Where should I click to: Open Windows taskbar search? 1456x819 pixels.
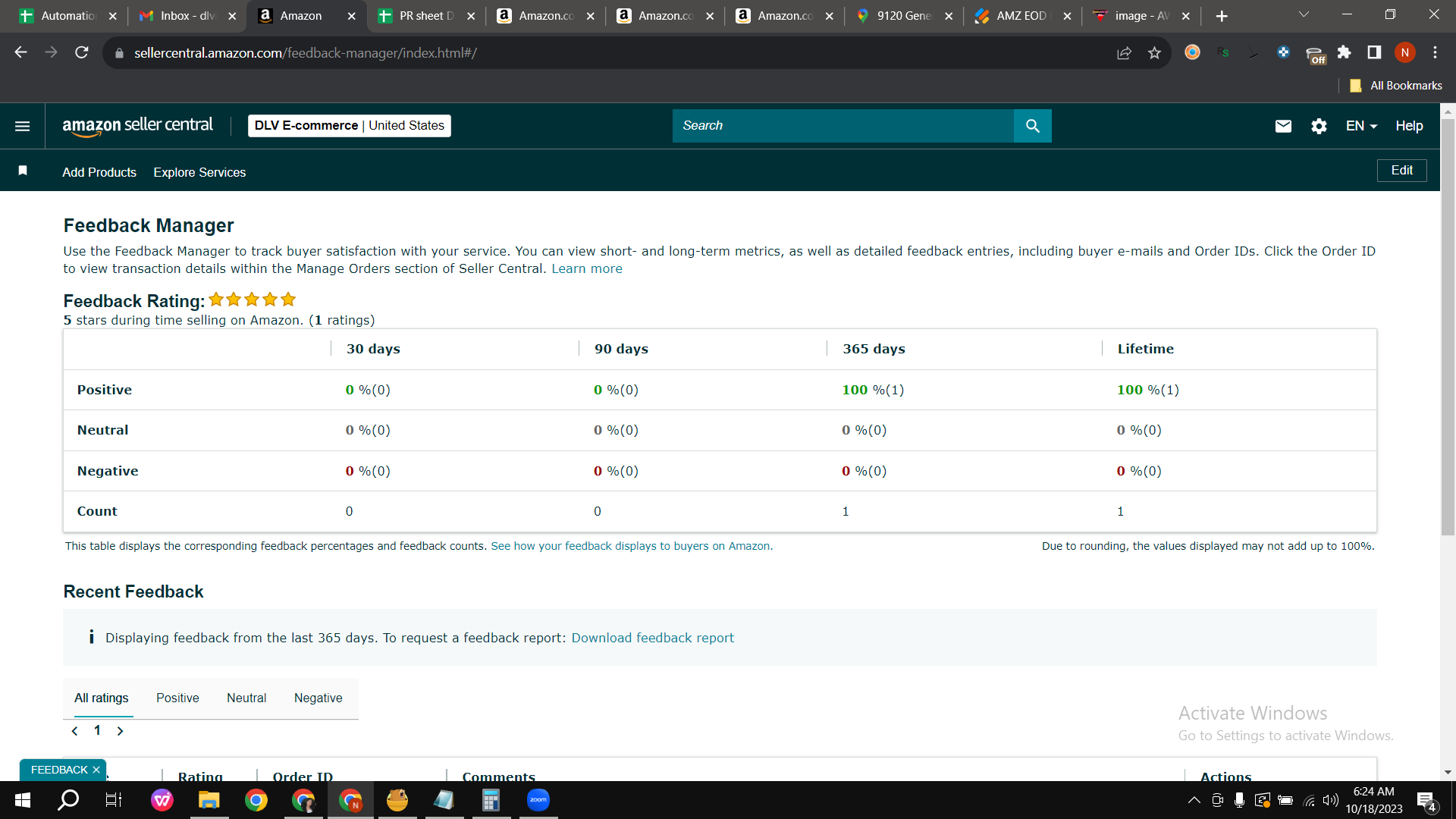point(69,800)
